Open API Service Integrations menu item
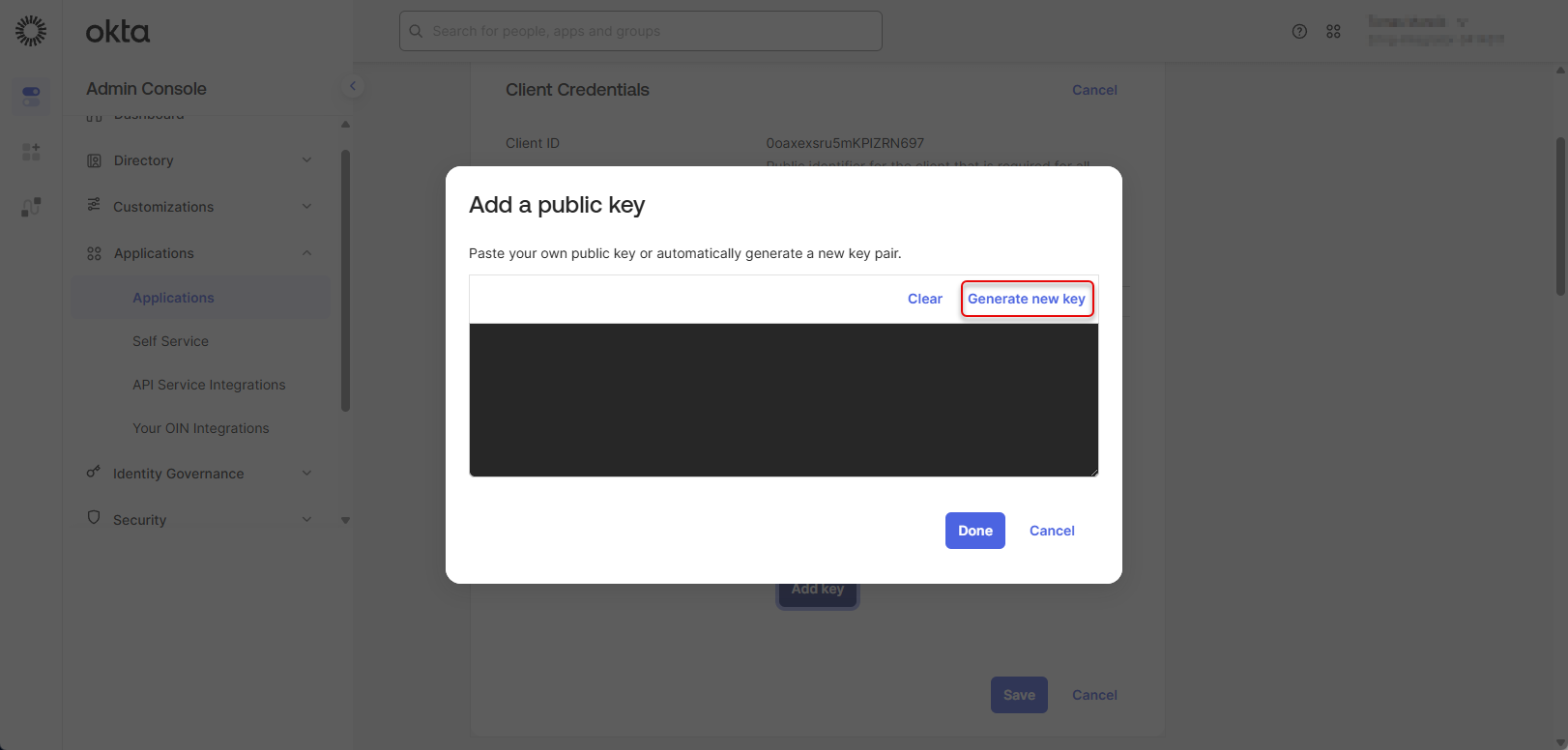Screen dimensions: 1568x750 (209, 385)
